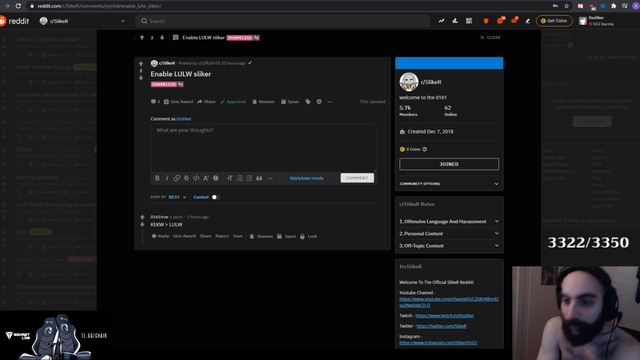Open Popular via the trending arrow icon
This screenshot has width=640, height=360.
(441, 21)
